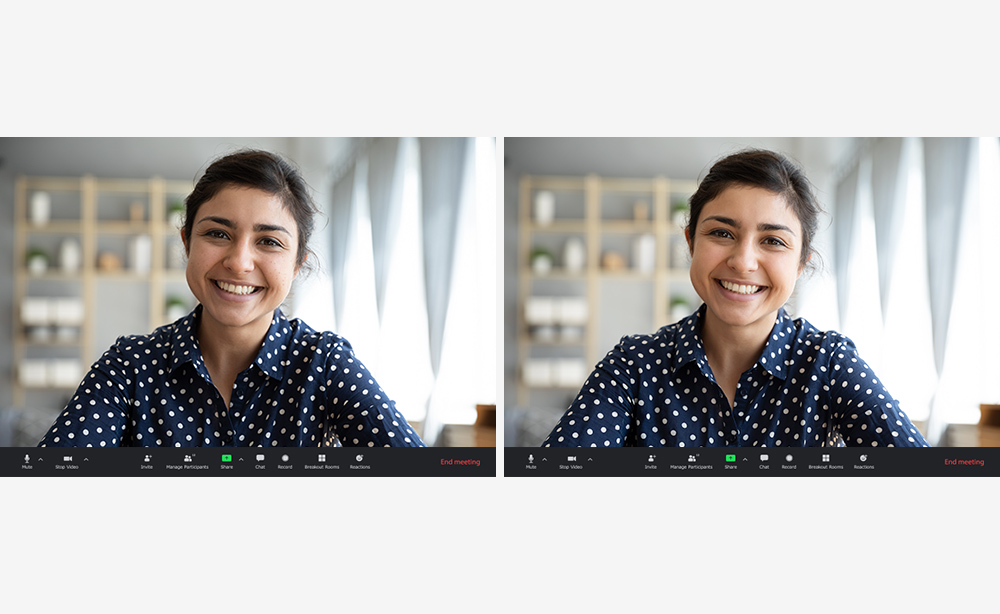Click Invite icon in right meeting window
The width and height of the screenshot is (1000, 614).
coord(651,459)
